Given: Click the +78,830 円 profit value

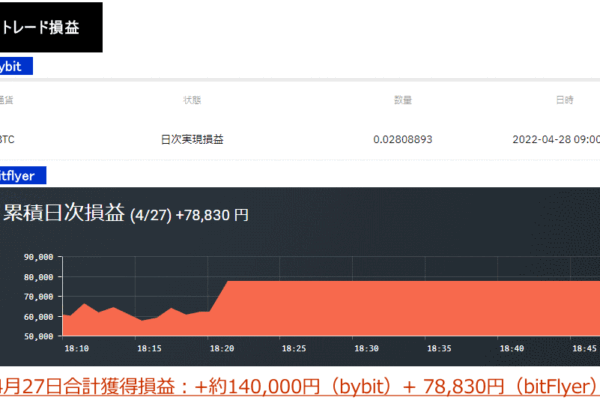Looking at the screenshot, I should click(x=212, y=214).
